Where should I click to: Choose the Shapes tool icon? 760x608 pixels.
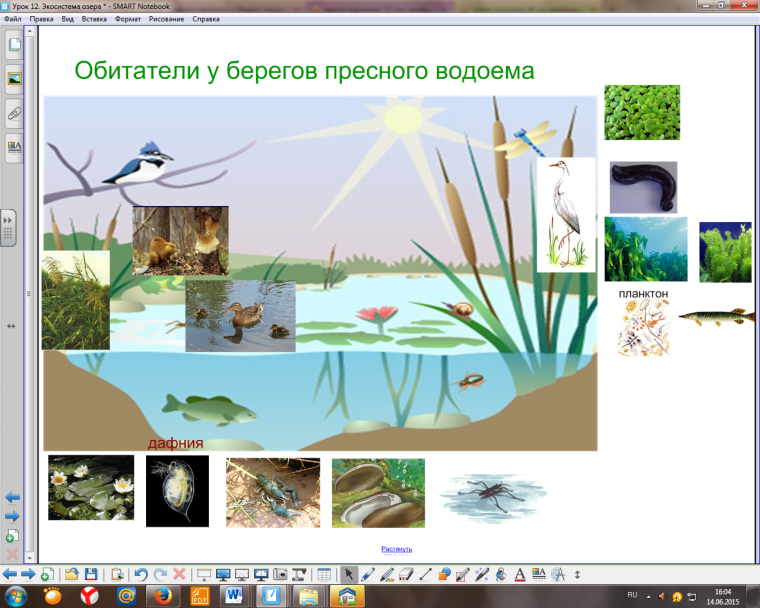coord(445,574)
